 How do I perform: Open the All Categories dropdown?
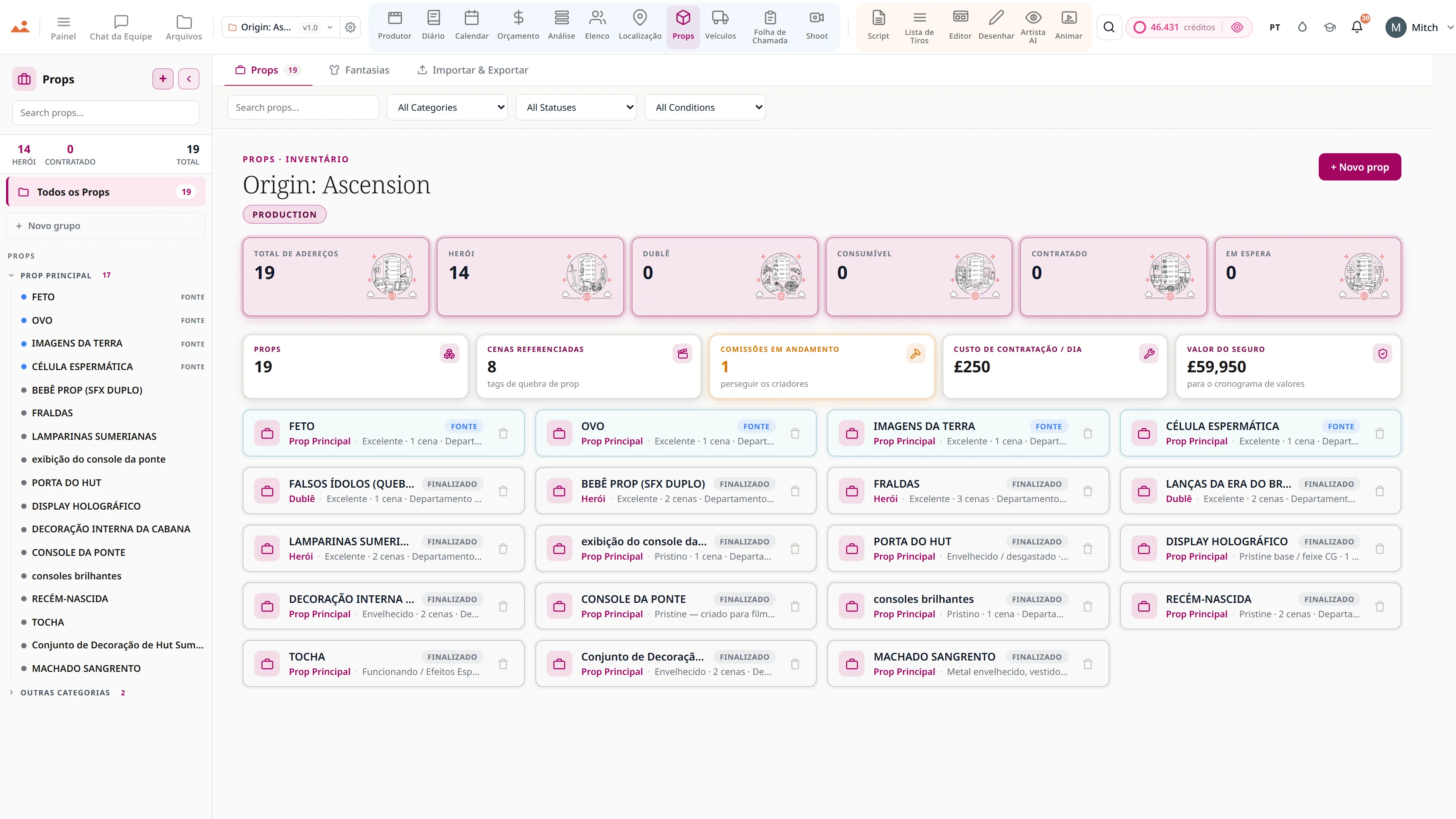pos(447,107)
